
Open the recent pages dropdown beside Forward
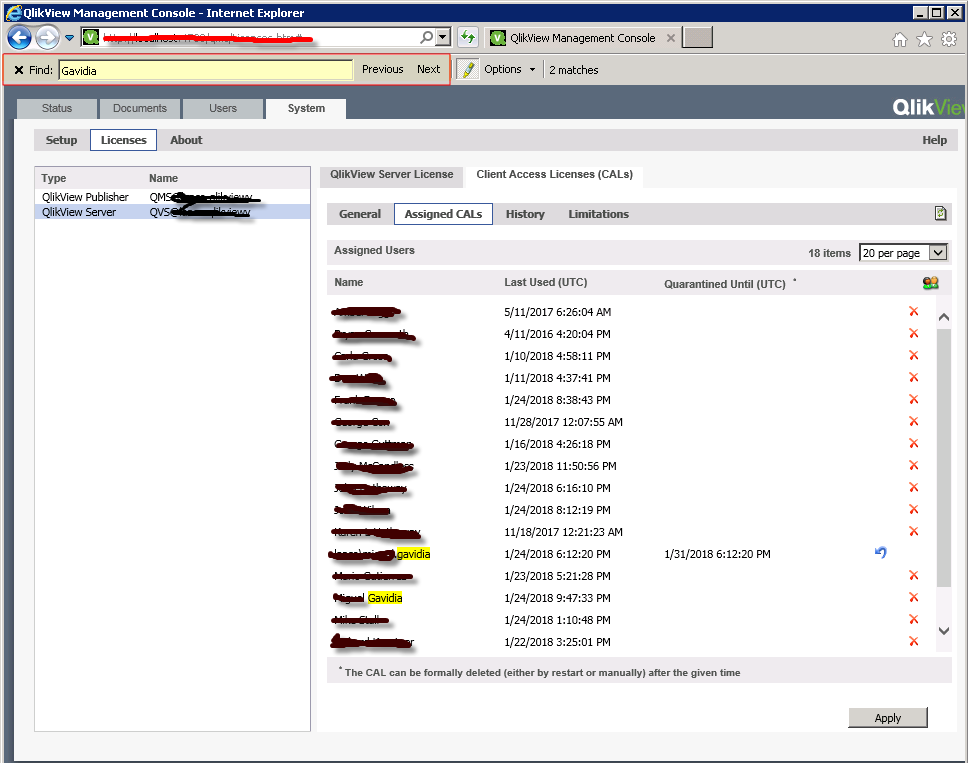tap(69, 38)
